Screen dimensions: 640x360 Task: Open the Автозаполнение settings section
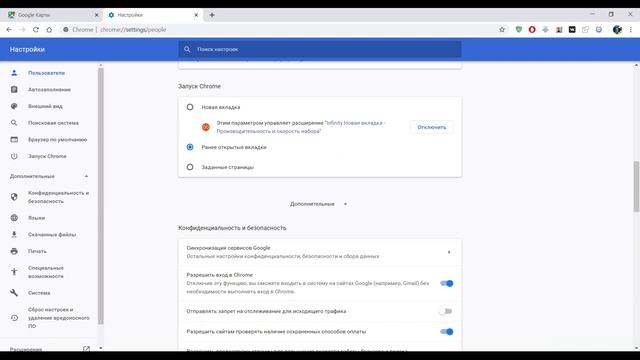49,89
